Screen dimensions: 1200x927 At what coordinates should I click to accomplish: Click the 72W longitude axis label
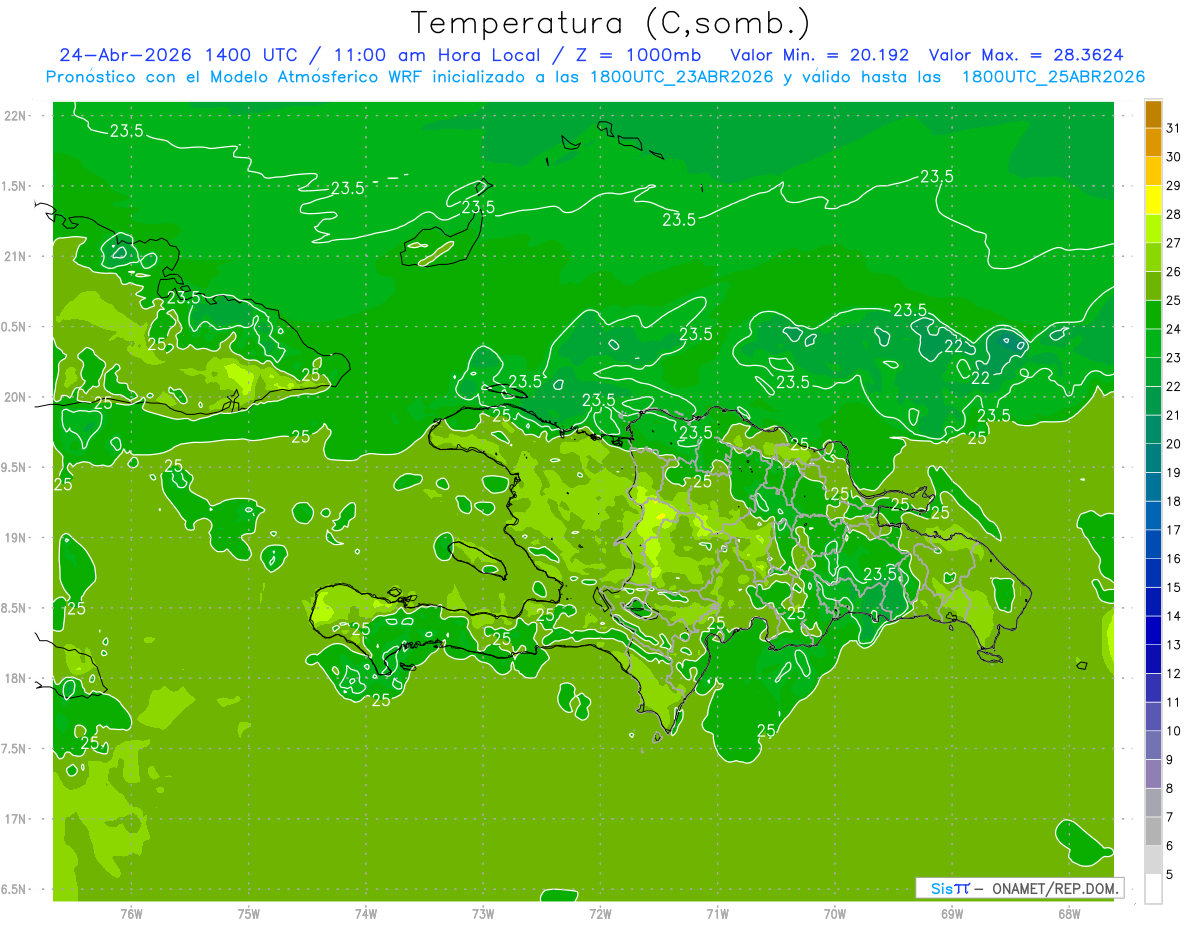[x=600, y=914]
